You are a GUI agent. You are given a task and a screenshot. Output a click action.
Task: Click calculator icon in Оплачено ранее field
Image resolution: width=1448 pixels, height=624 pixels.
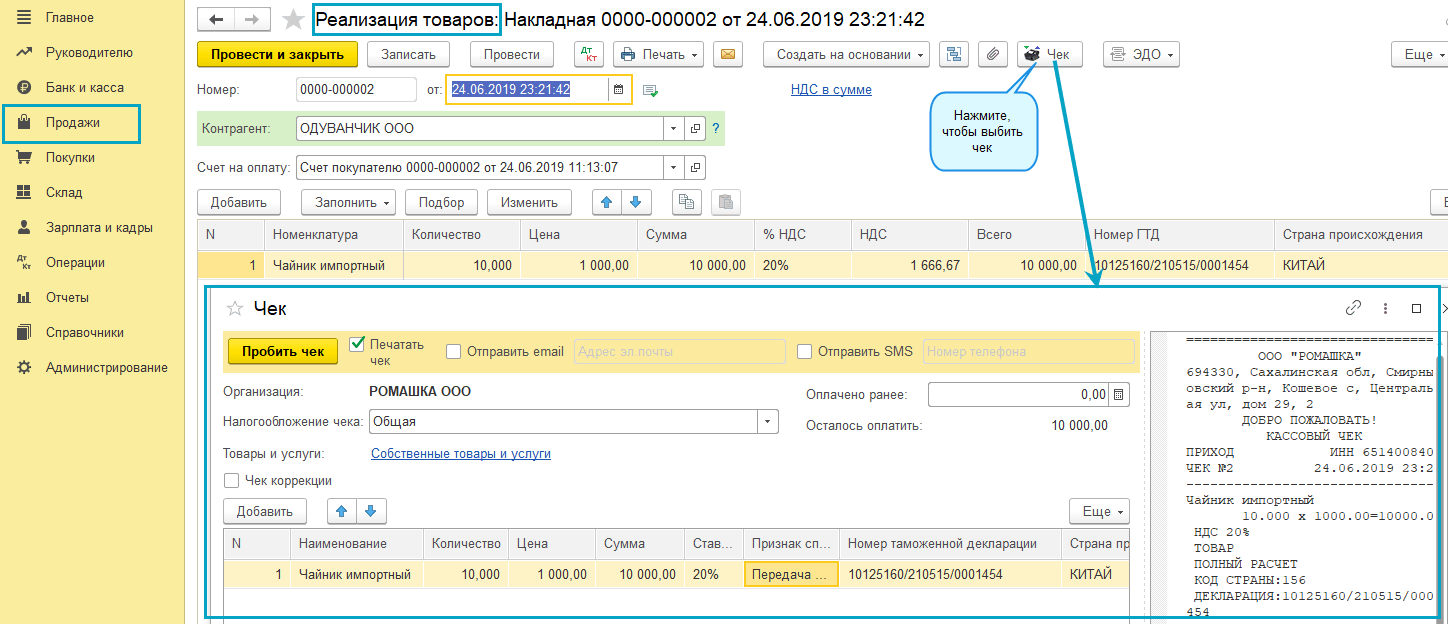click(x=1119, y=395)
